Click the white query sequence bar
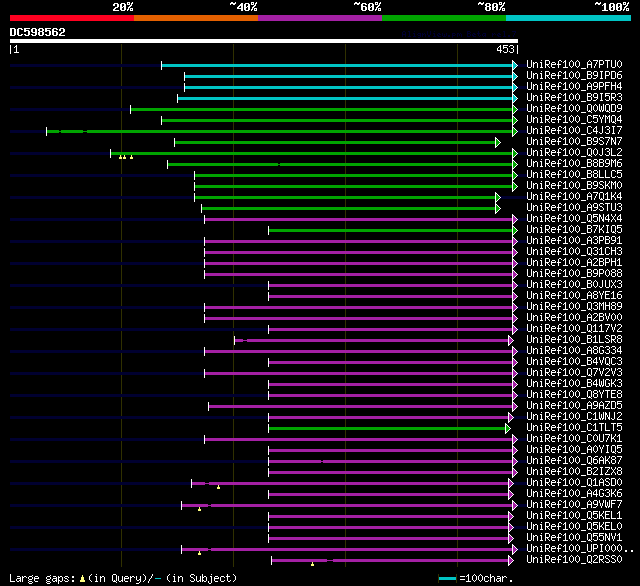Image resolution: width=640 pixels, height=586 pixels. point(264,41)
